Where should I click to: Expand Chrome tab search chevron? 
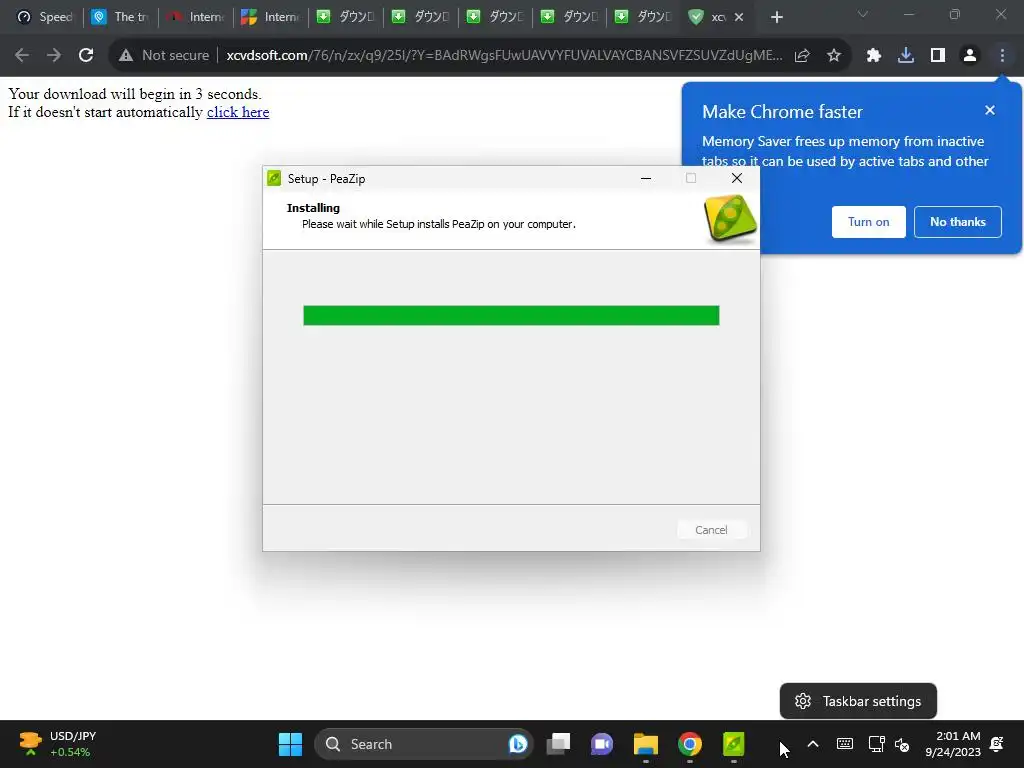(x=863, y=14)
